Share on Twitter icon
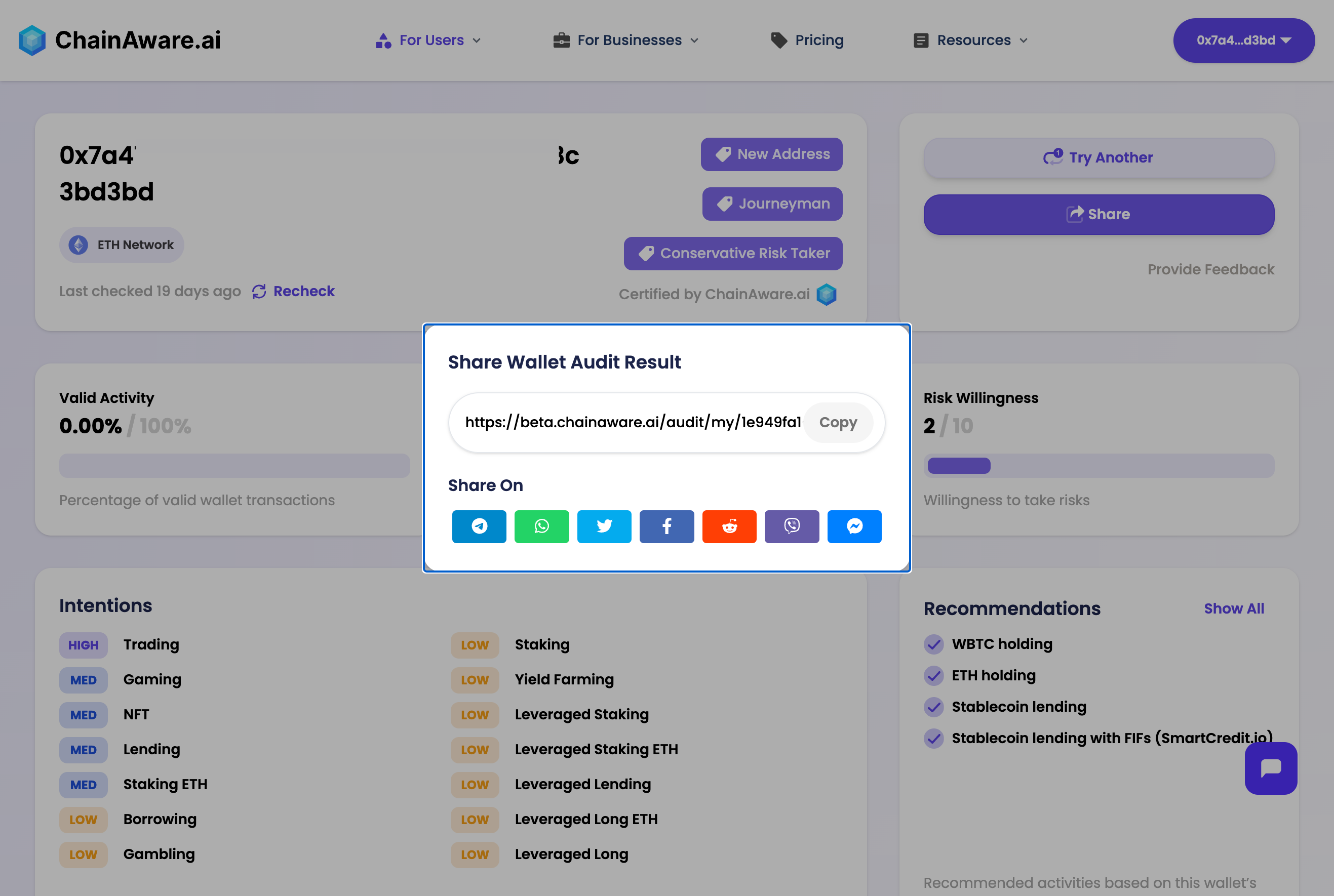The image size is (1334, 896). (604, 526)
